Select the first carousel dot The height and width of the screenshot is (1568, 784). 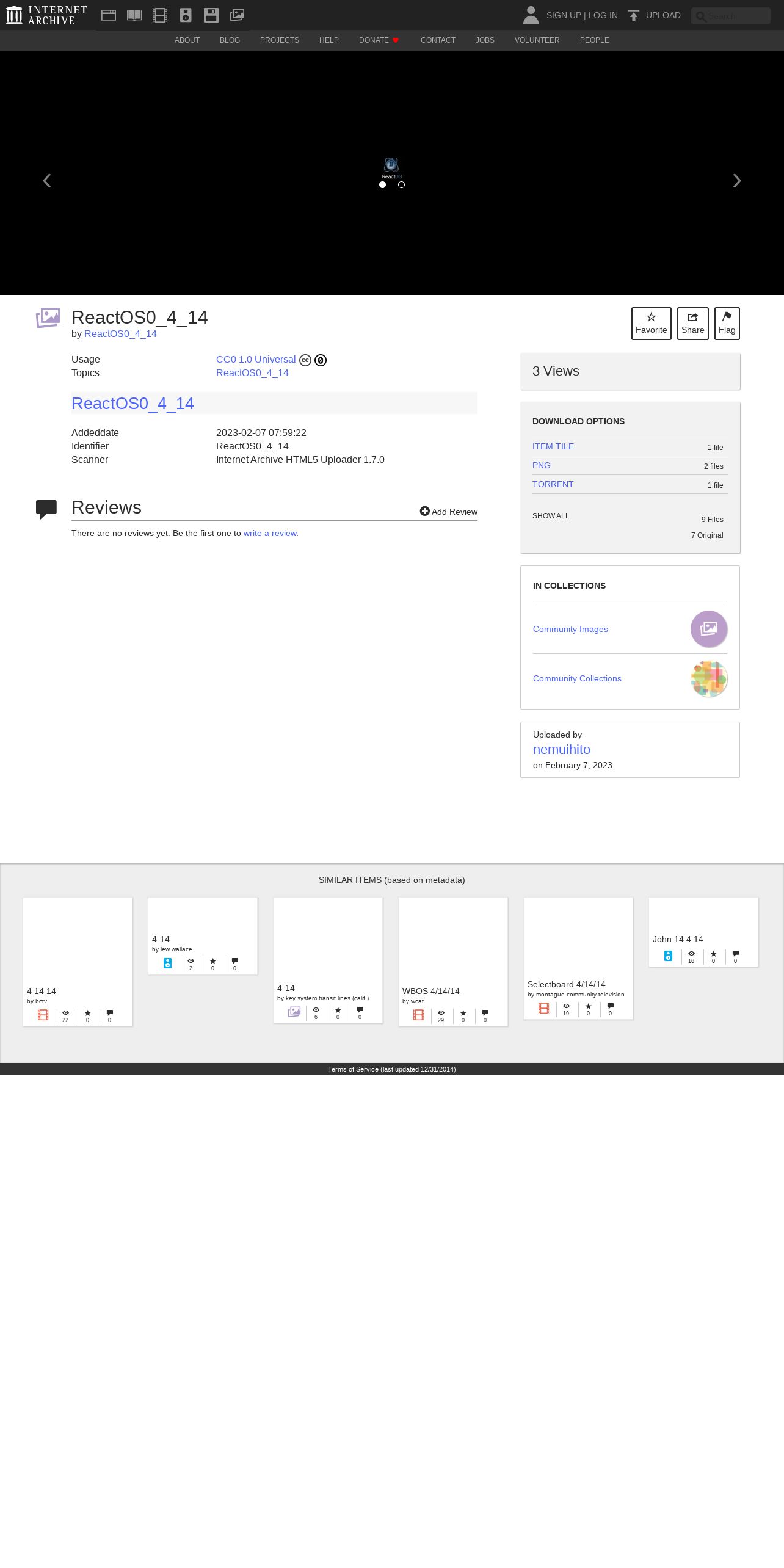pyautogui.click(x=382, y=184)
